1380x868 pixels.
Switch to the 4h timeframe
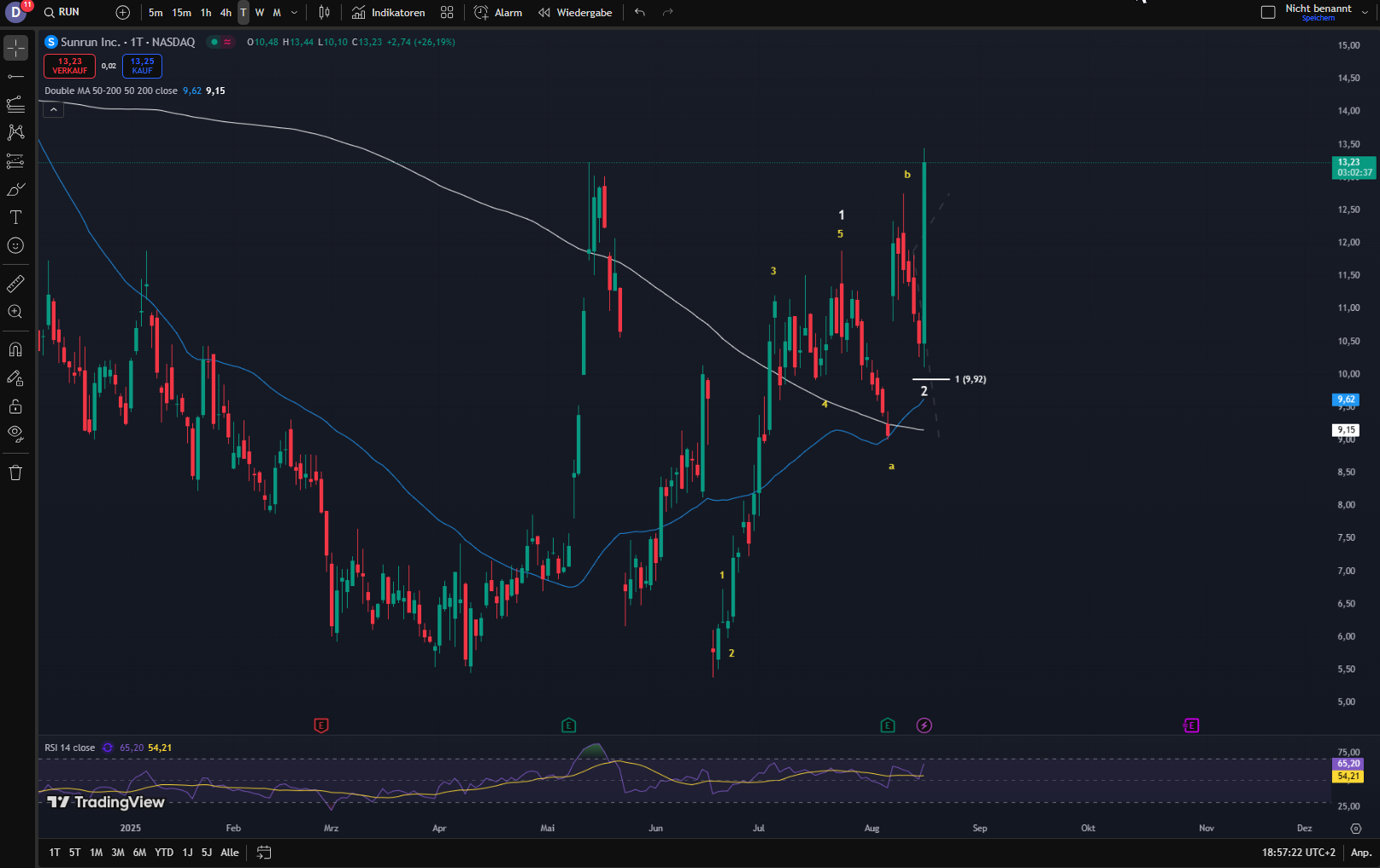point(226,13)
